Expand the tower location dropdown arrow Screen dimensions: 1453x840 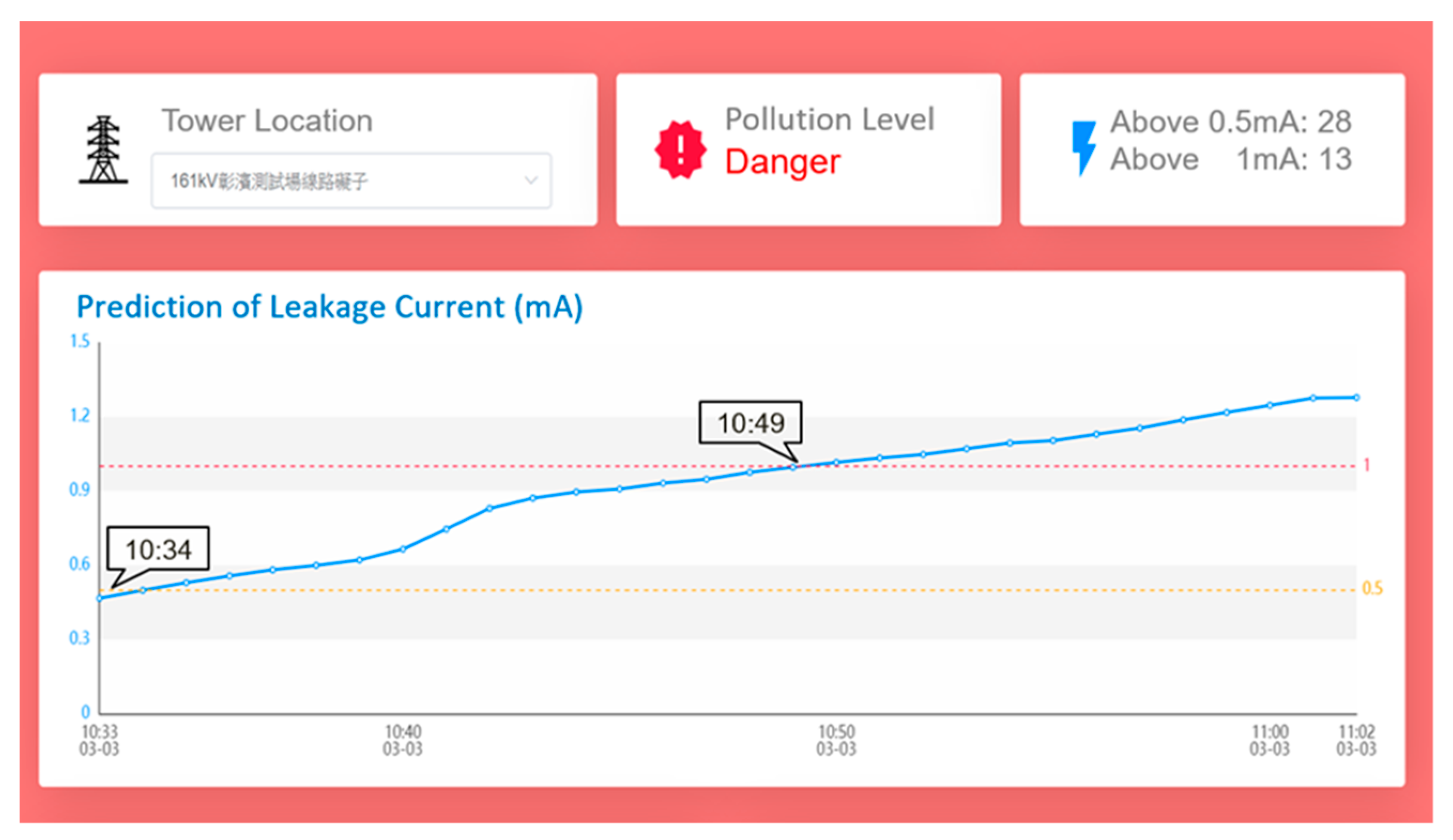tap(531, 180)
